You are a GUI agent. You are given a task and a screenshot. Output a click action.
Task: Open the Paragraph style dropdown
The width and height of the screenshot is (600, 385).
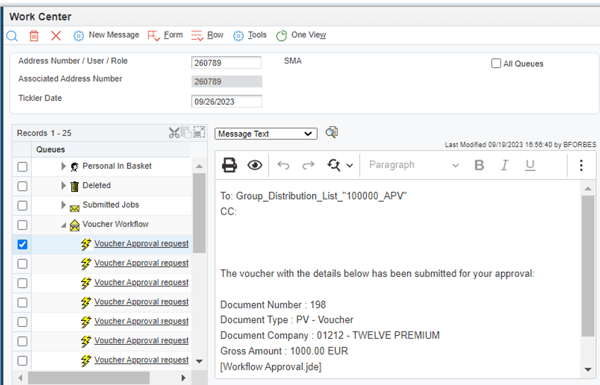[x=414, y=165]
